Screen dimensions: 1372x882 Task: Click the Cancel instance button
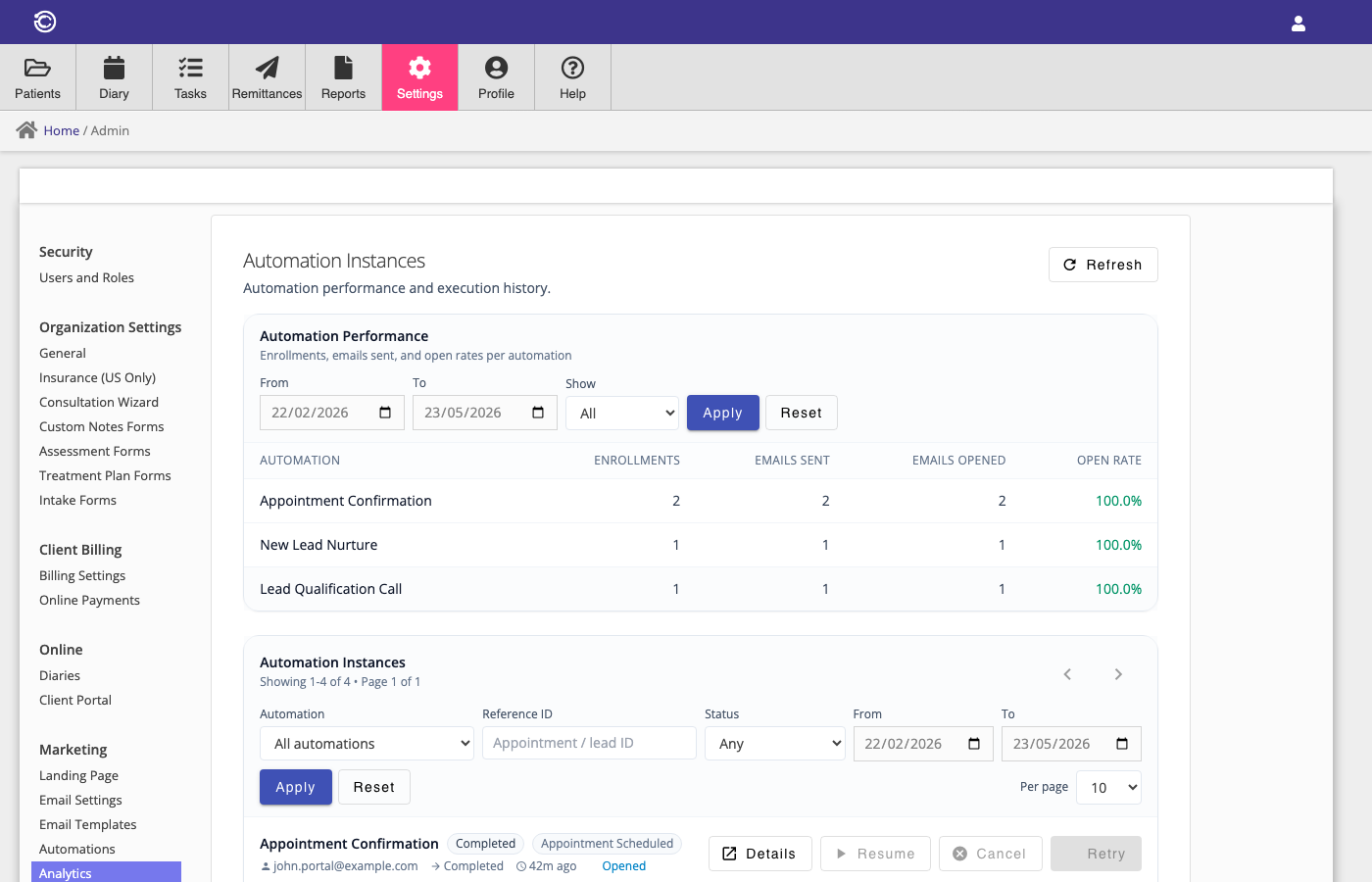pyautogui.click(x=991, y=854)
